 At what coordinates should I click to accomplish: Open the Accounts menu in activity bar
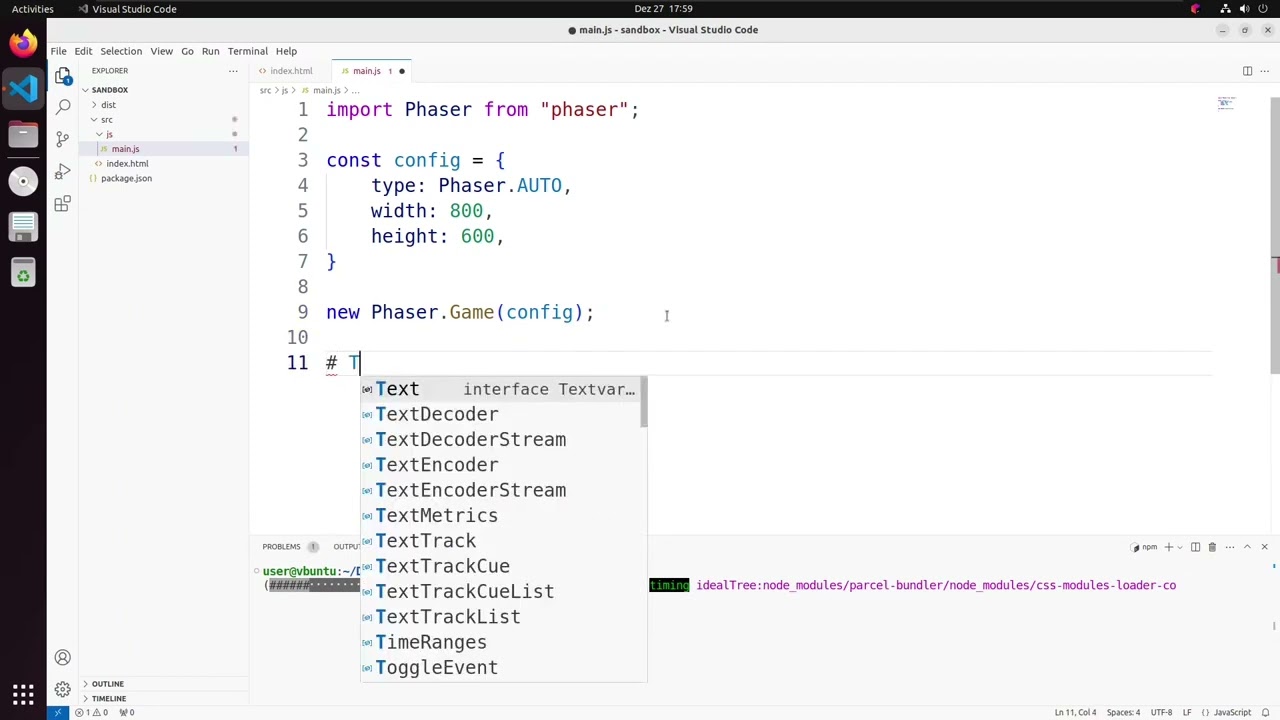(63, 658)
